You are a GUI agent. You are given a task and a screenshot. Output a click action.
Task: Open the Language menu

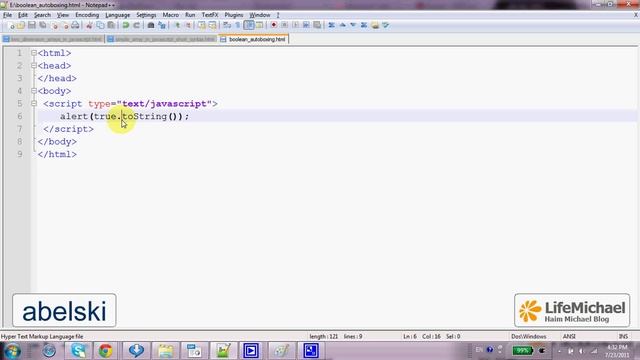click(x=118, y=15)
